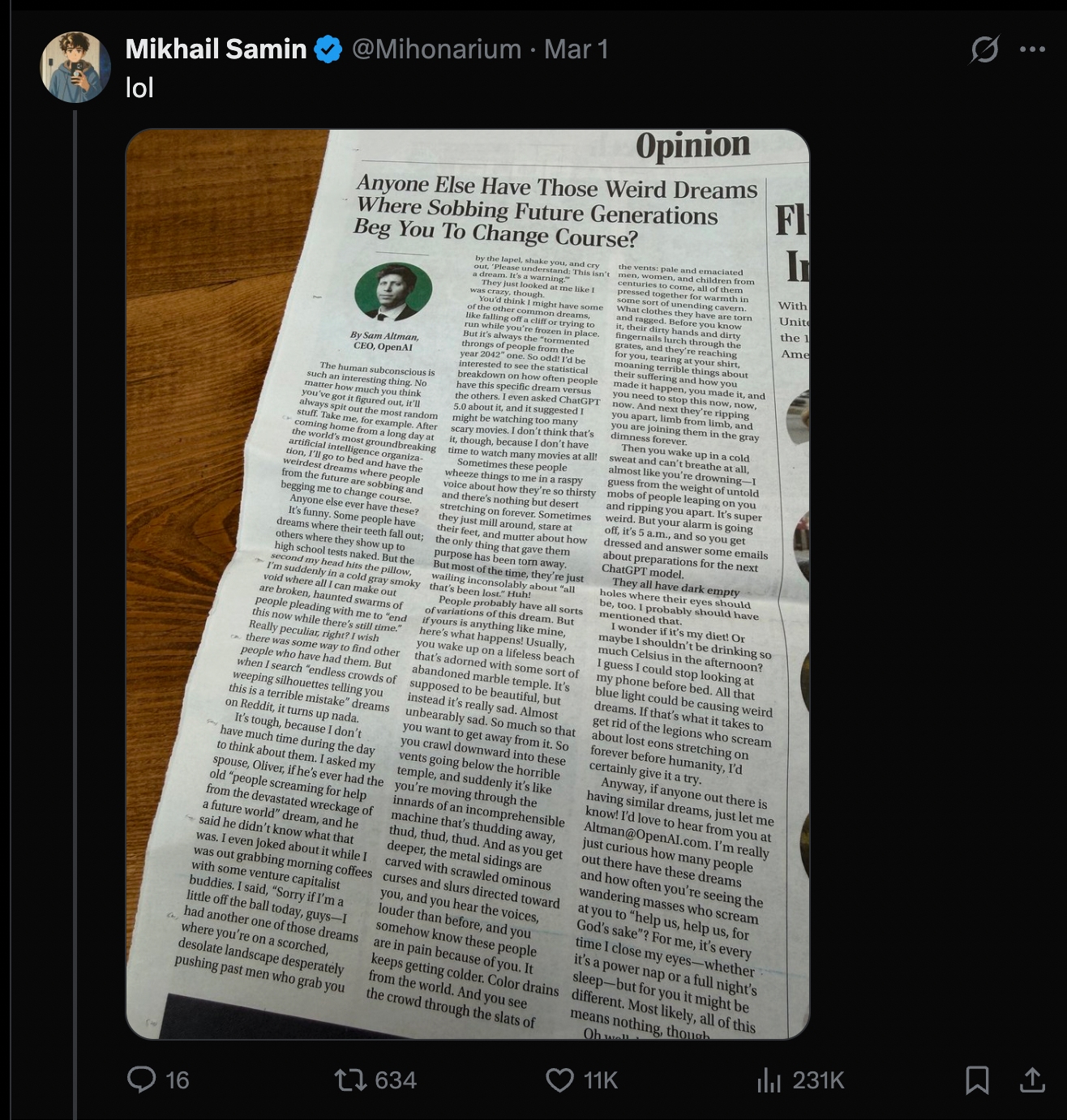
Task: Click the "lol" post text
Action: [139, 88]
